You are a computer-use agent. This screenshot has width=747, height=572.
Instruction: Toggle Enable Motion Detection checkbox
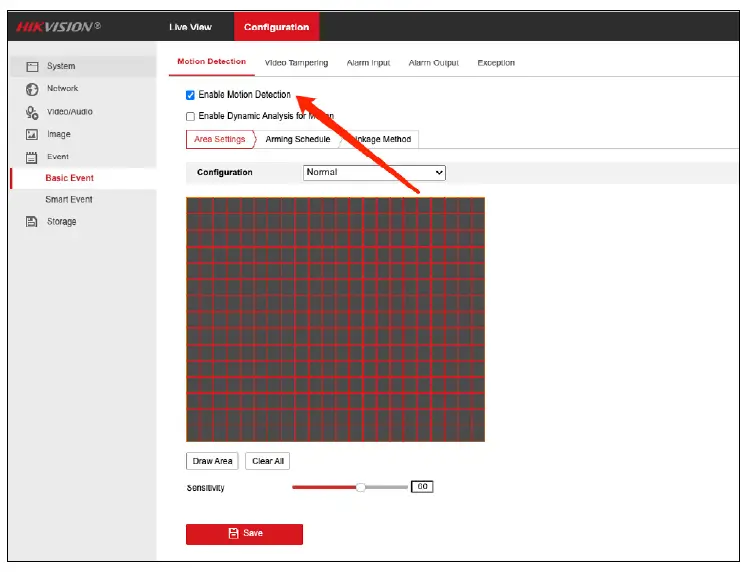tap(190, 95)
